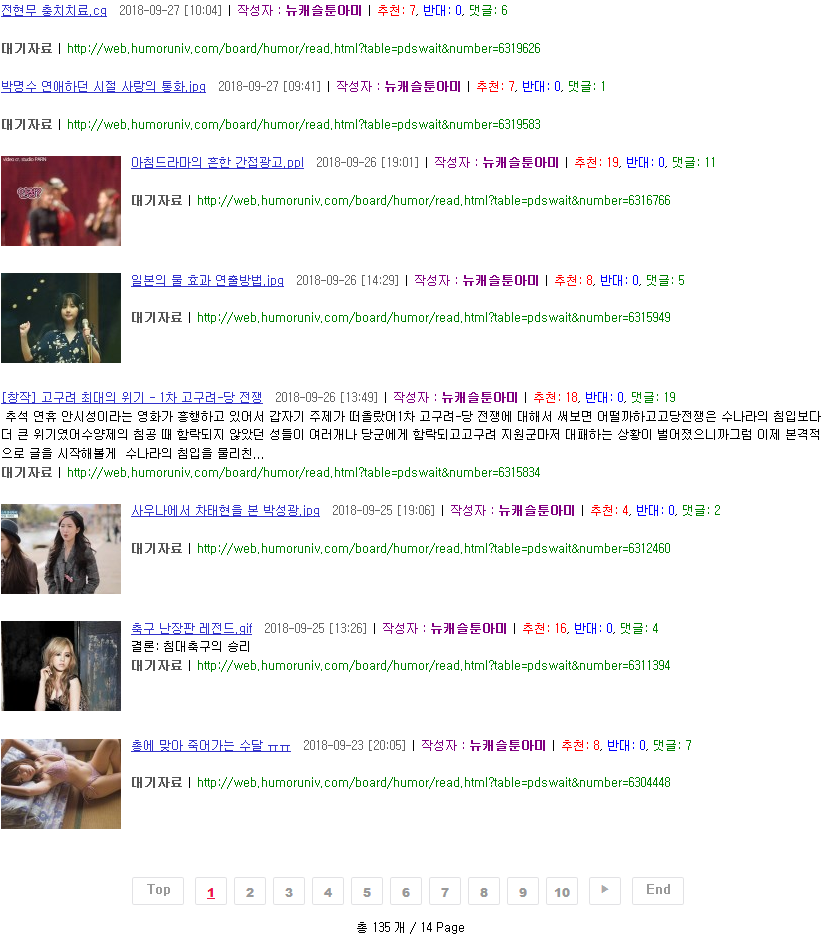Viewport: 833px width, 940px height.
Task: Open URL ending in number=6315949
Action: tap(434, 318)
